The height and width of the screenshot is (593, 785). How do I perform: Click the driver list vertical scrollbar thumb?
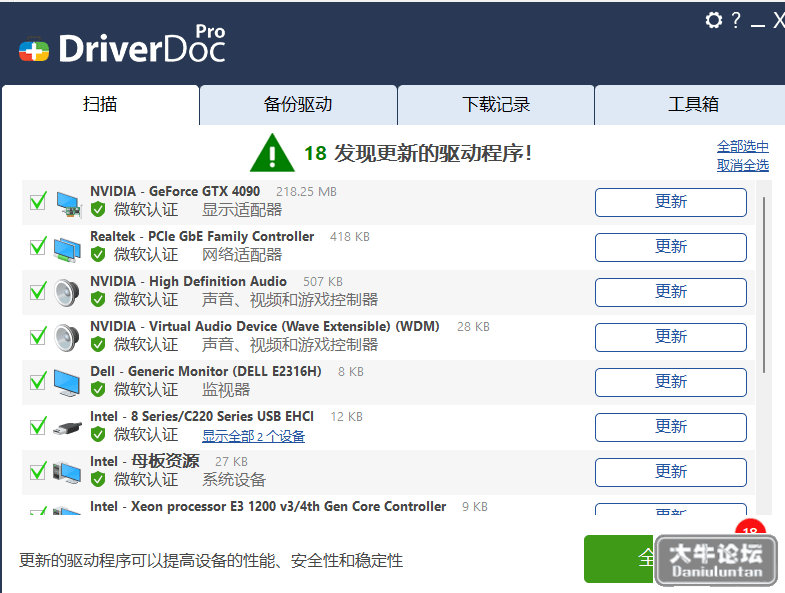(x=764, y=284)
